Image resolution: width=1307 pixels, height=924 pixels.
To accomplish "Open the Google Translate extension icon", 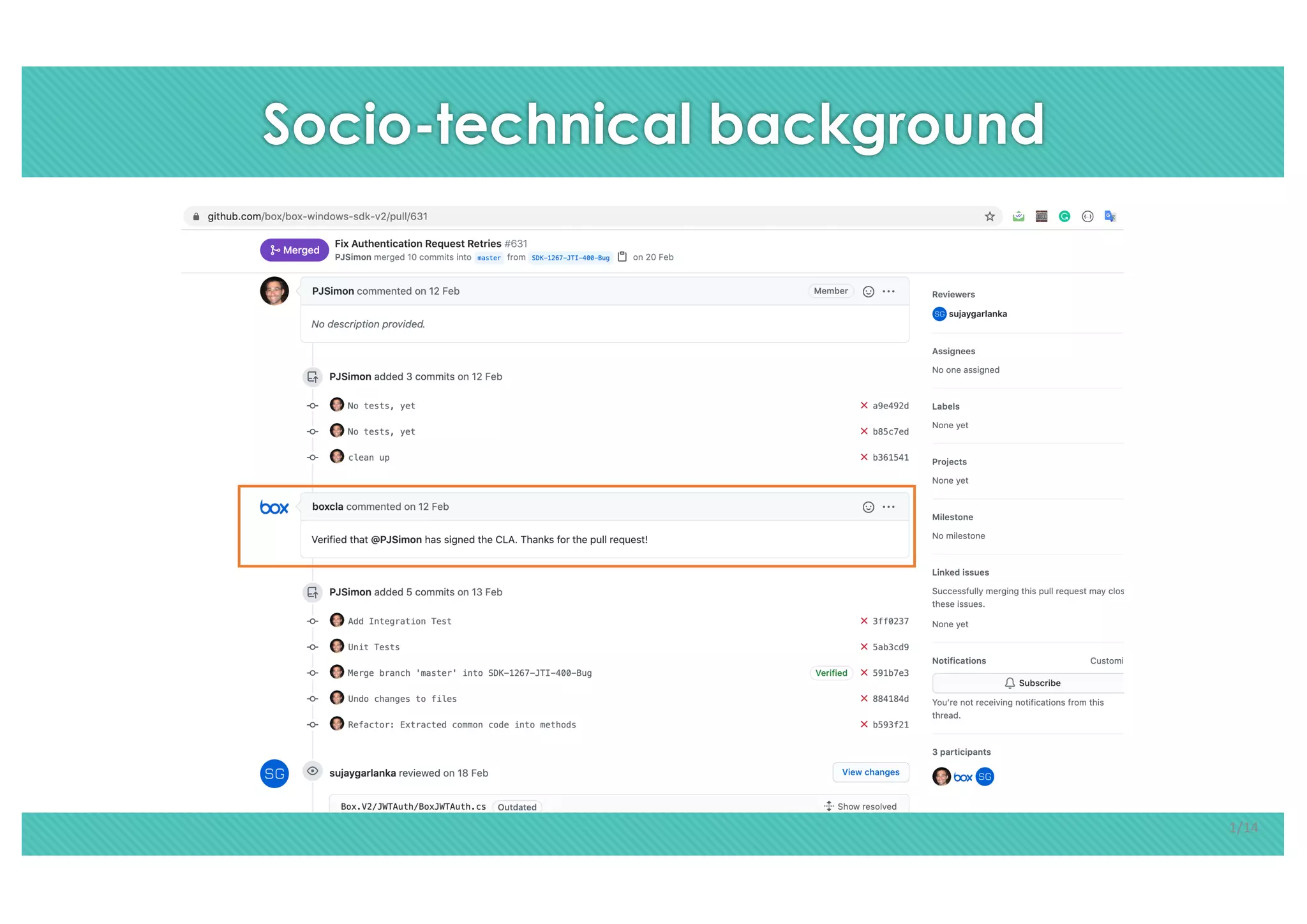I will [x=1110, y=216].
